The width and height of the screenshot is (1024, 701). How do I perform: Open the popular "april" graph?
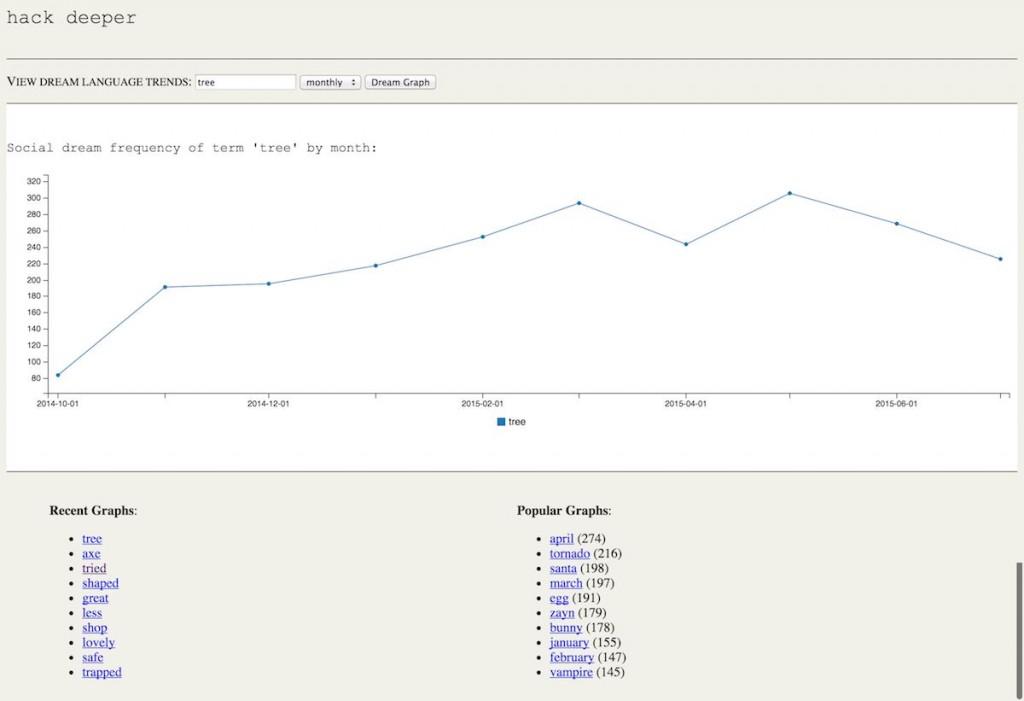click(561, 538)
